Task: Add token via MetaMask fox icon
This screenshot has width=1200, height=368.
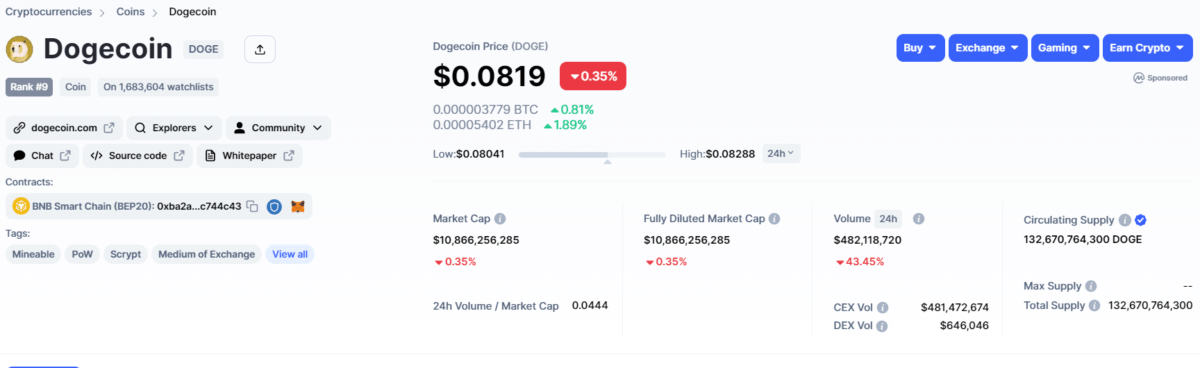Action: [298, 206]
